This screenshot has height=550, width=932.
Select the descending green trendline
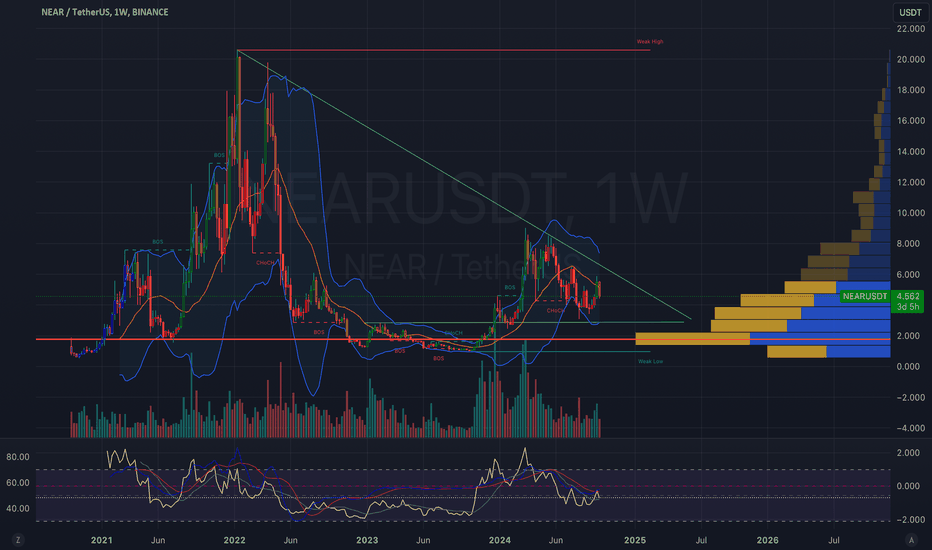[x=464, y=184]
